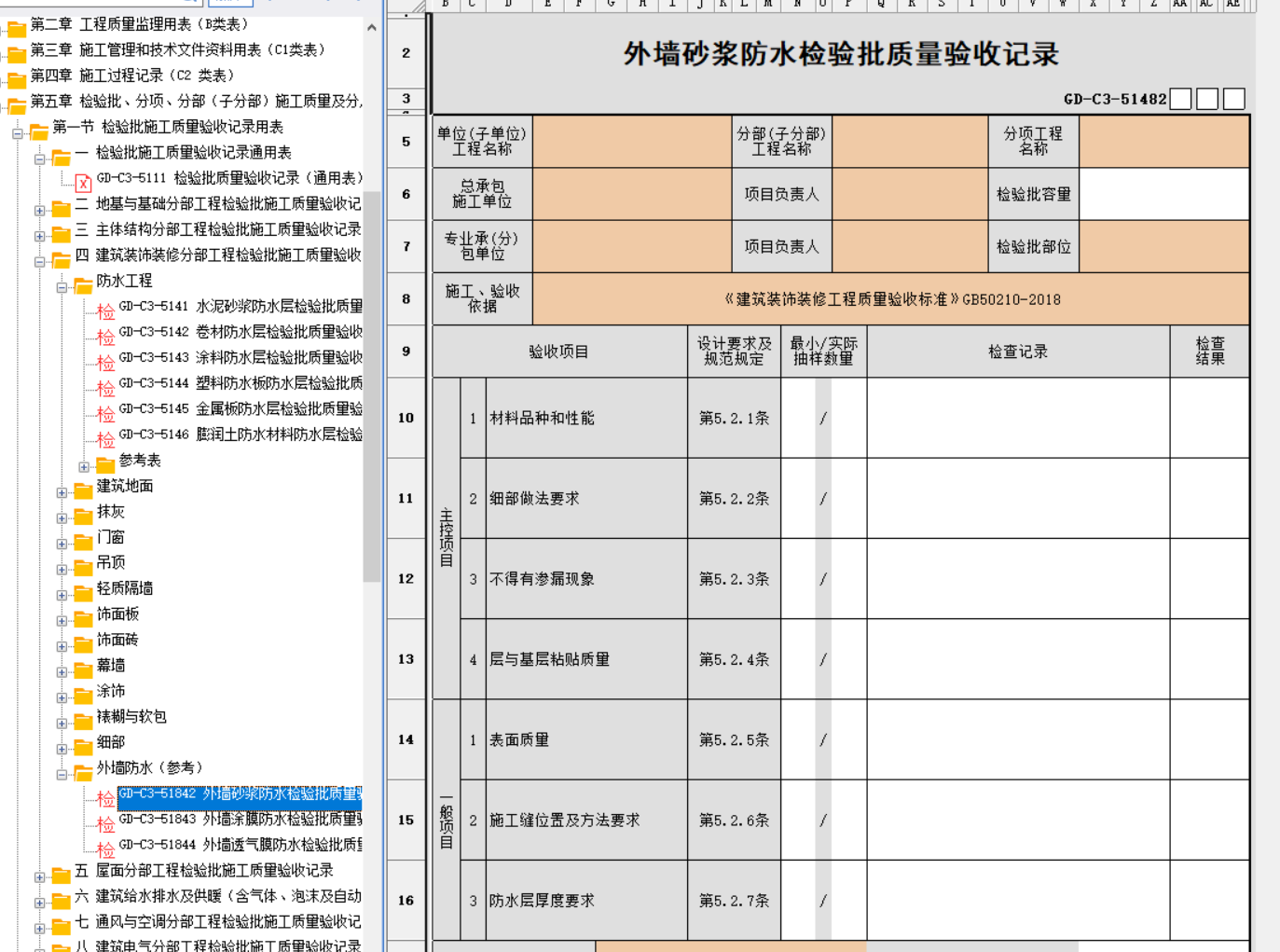
Task: Check the first box after GD-C3-51482
Action: coord(1180,99)
